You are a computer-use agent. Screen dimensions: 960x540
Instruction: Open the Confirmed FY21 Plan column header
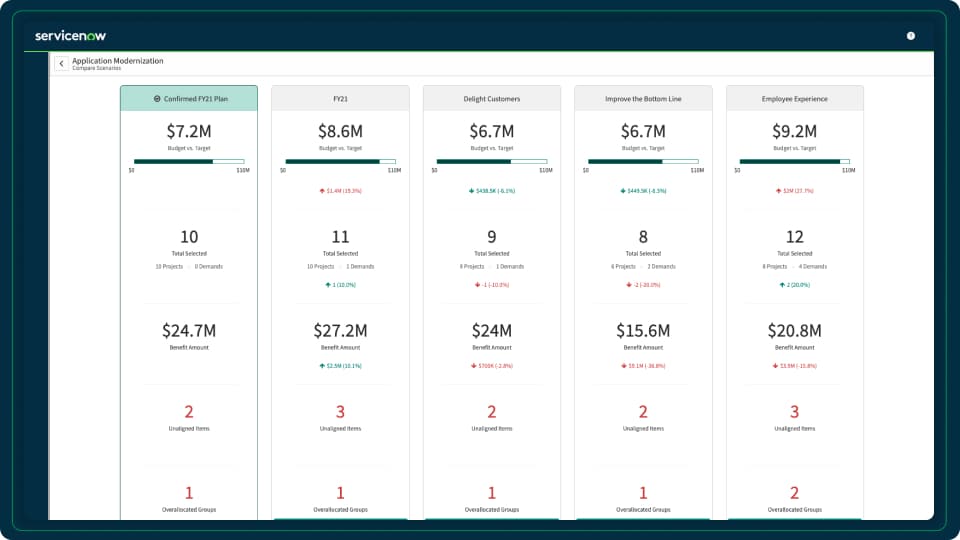tap(189, 99)
